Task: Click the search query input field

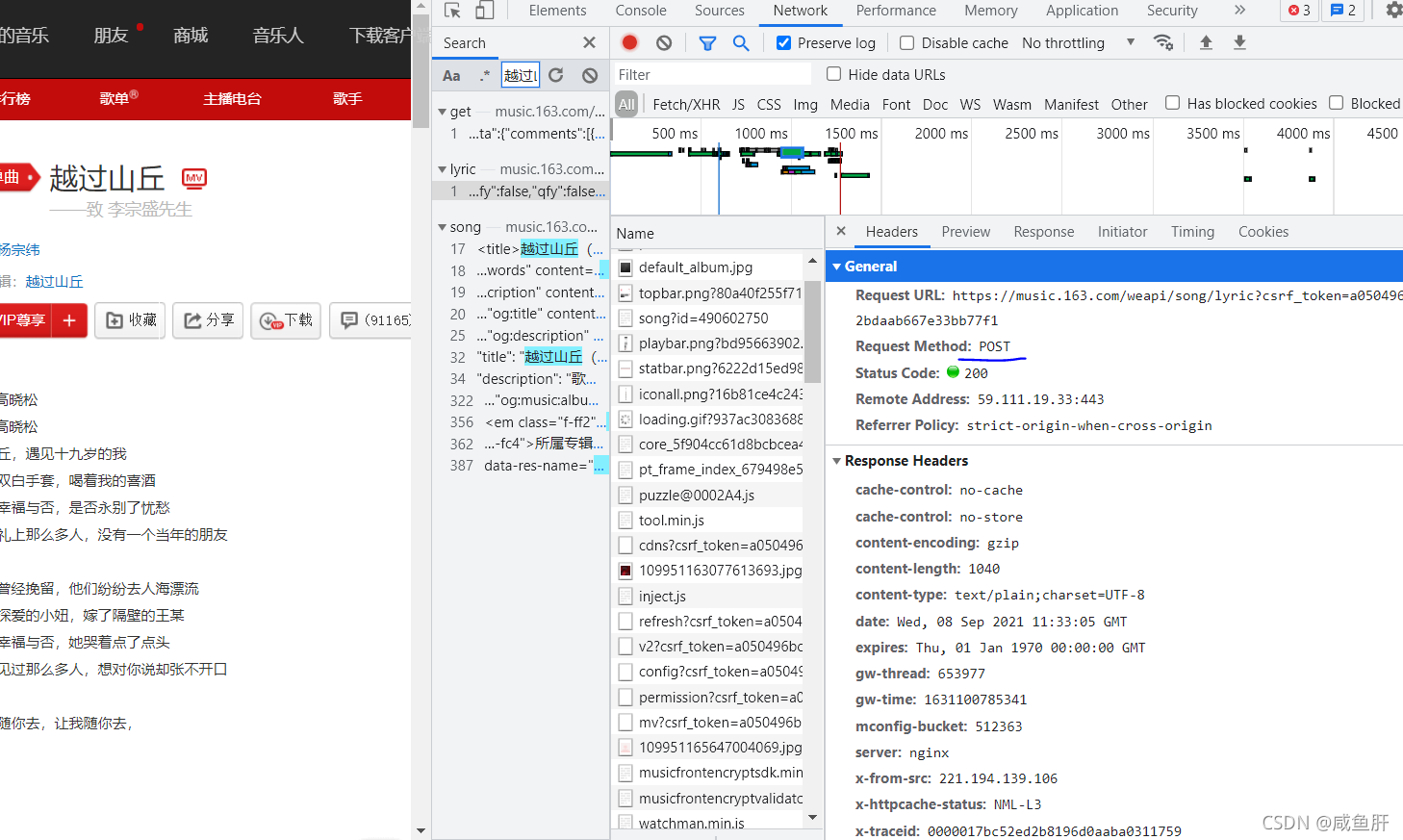Action: coord(520,75)
